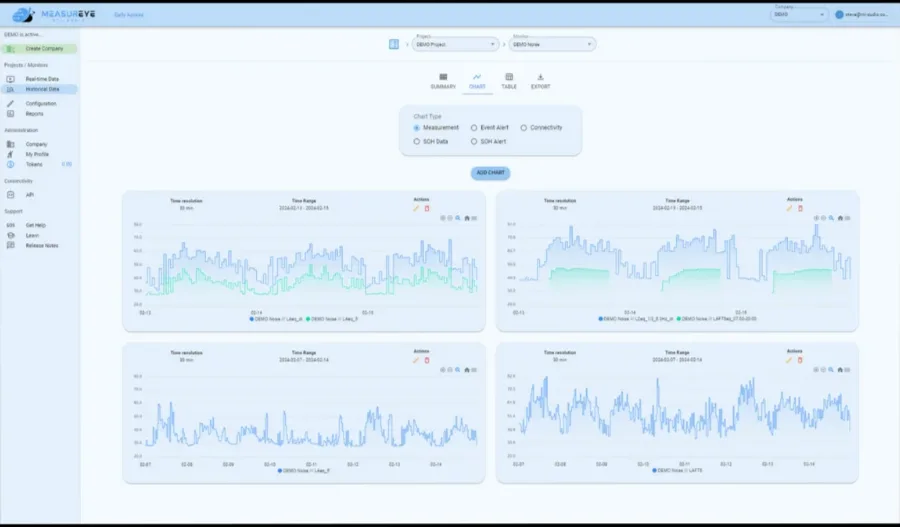Click the Time Range value of top-left chart
The width and height of the screenshot is (900, 527).
click(304, 208)
